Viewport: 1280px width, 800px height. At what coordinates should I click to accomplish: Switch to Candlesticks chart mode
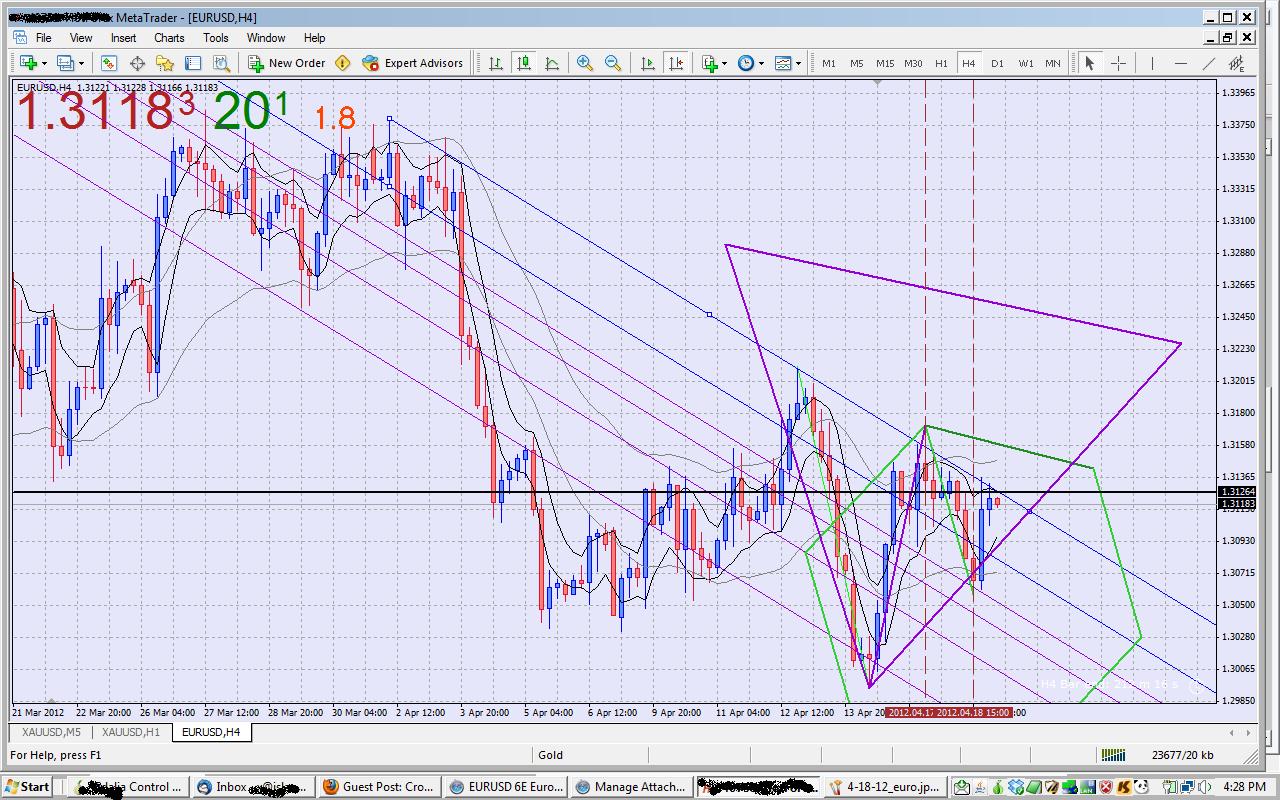tap(523, 63)
